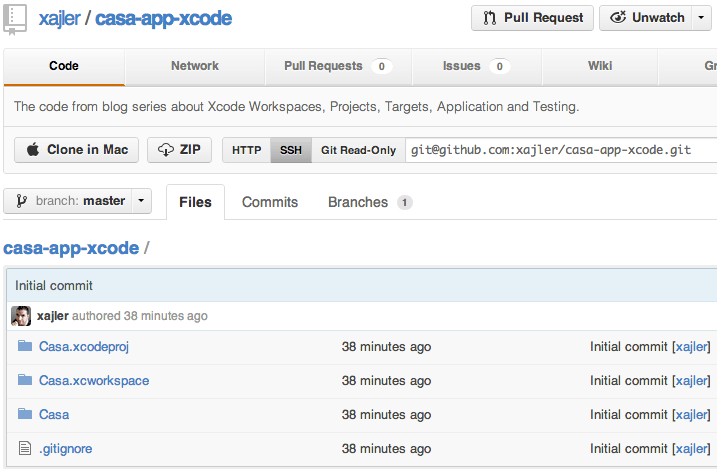Select the Code tab
This screenshot has height=469, width=717.
(x=64, y=66)
